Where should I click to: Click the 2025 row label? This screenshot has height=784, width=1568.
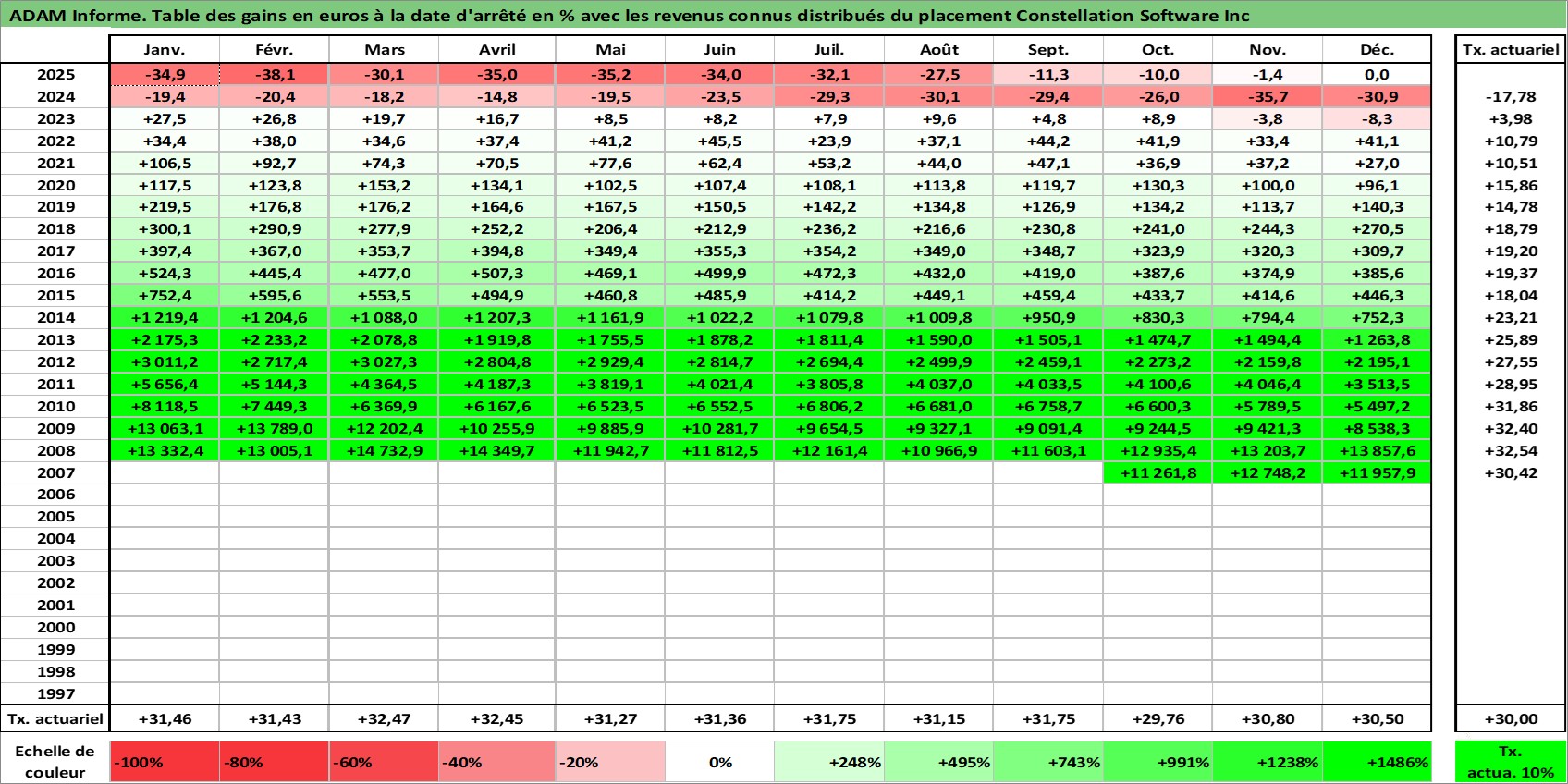click(x=55, y=75)
